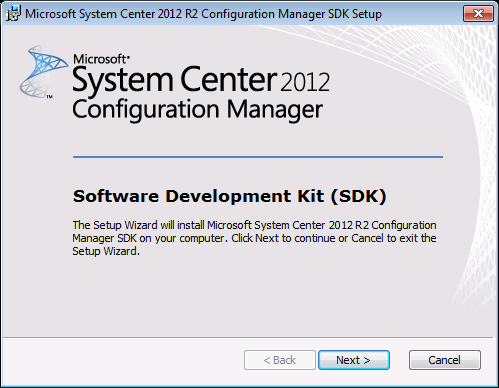The width and height of the screenshot is (499, 388).
Task: Click the installer icon in the title bar
Action: (x=13, y=14)
